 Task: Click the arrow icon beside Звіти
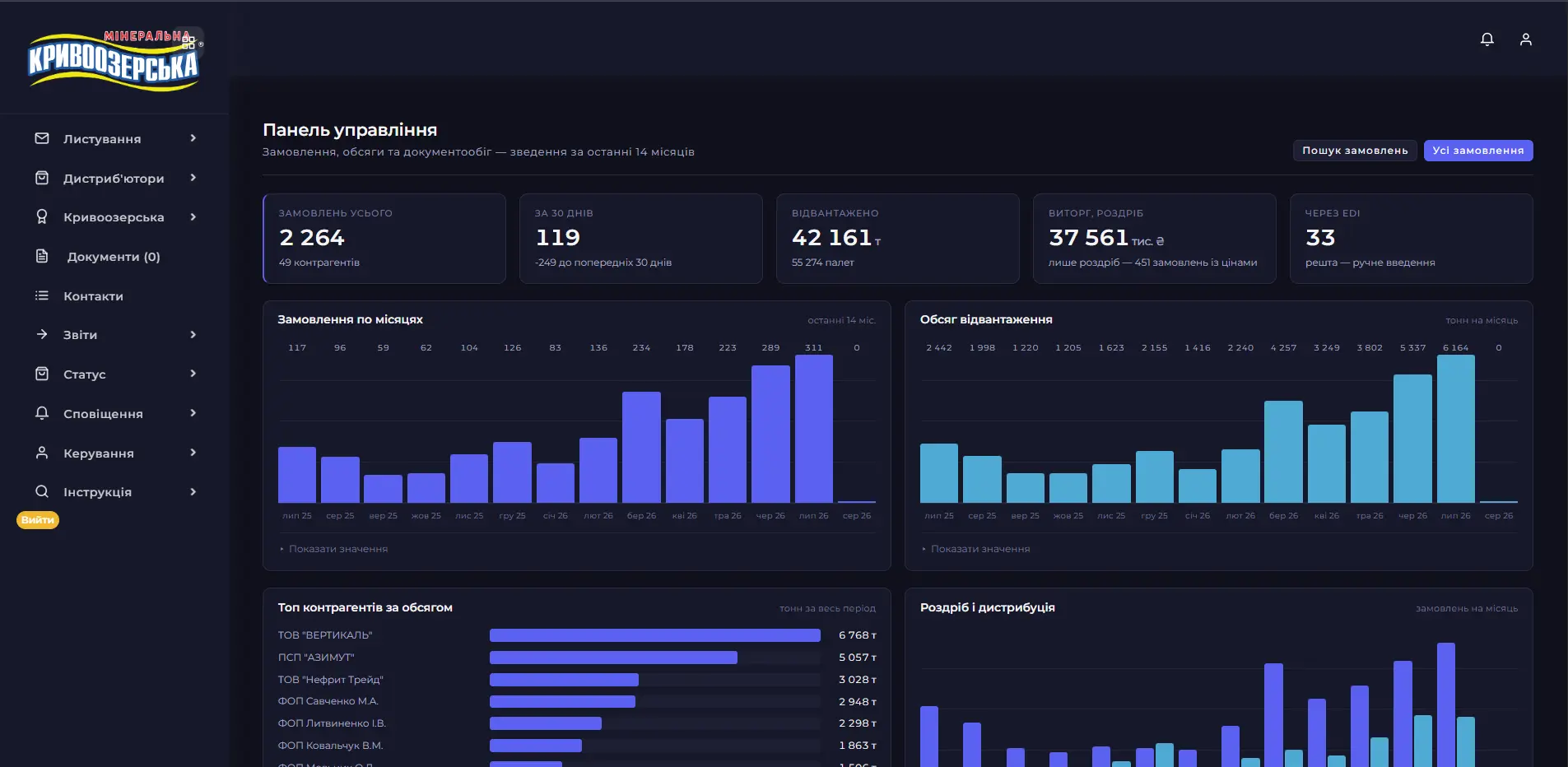(42, 334)
